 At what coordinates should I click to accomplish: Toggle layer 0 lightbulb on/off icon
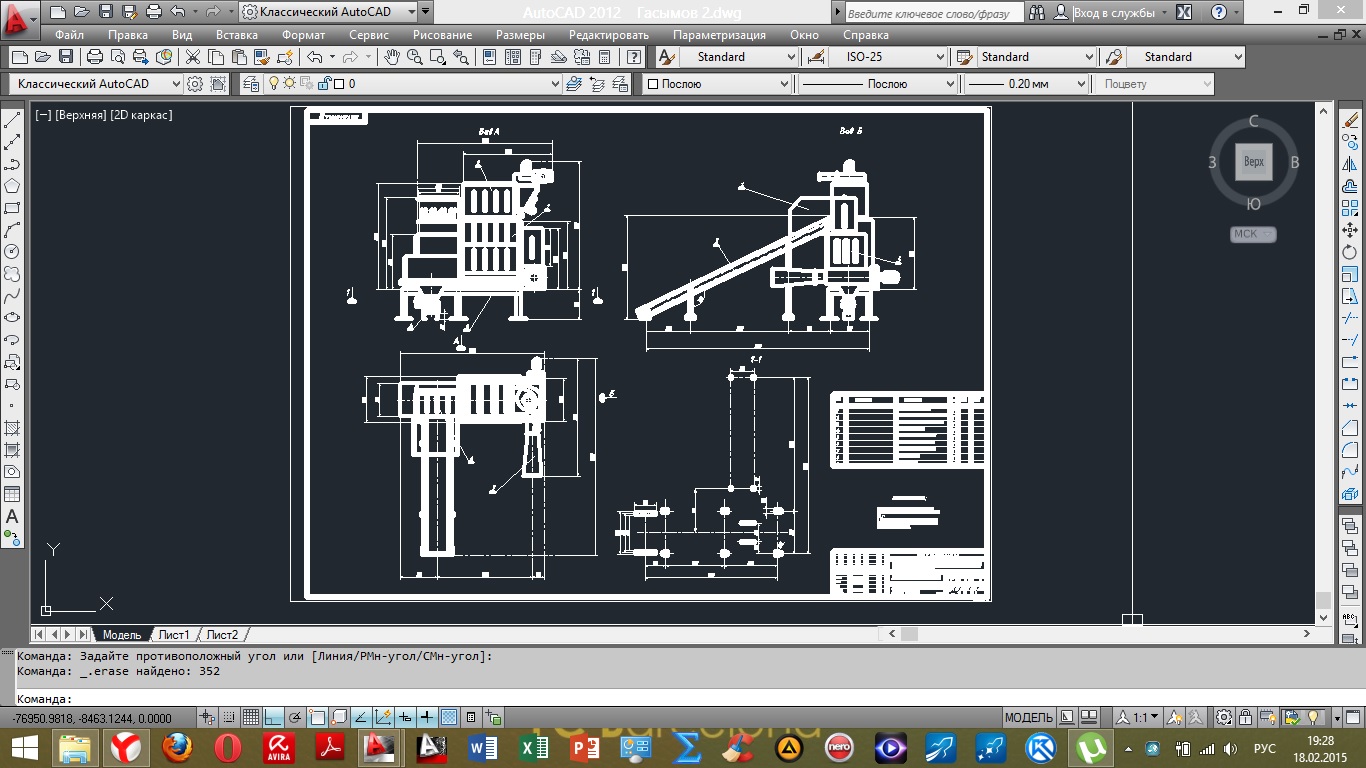[x=273, y=84]
